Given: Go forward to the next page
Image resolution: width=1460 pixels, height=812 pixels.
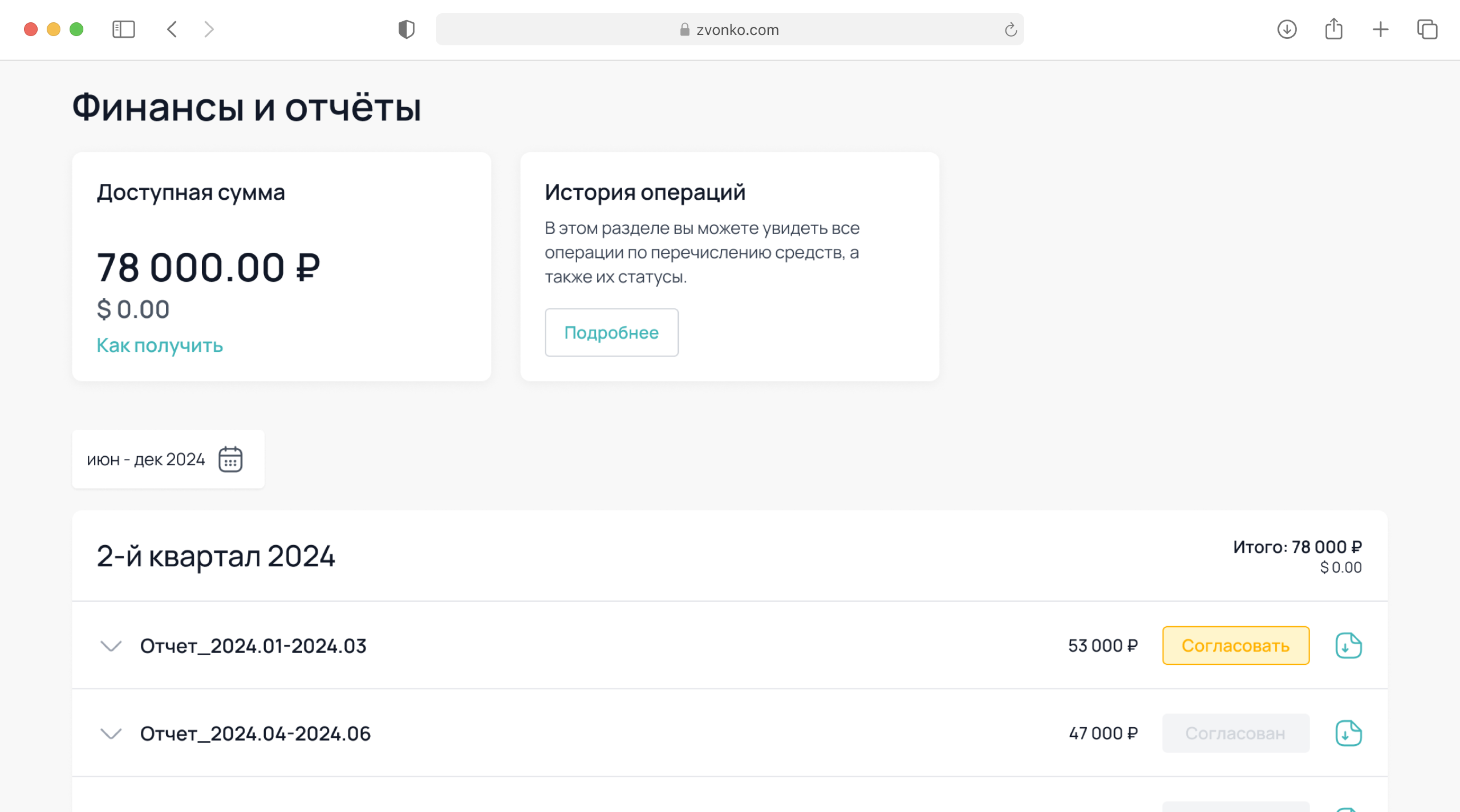Looking at the screenshot, I should pos(209,29).
